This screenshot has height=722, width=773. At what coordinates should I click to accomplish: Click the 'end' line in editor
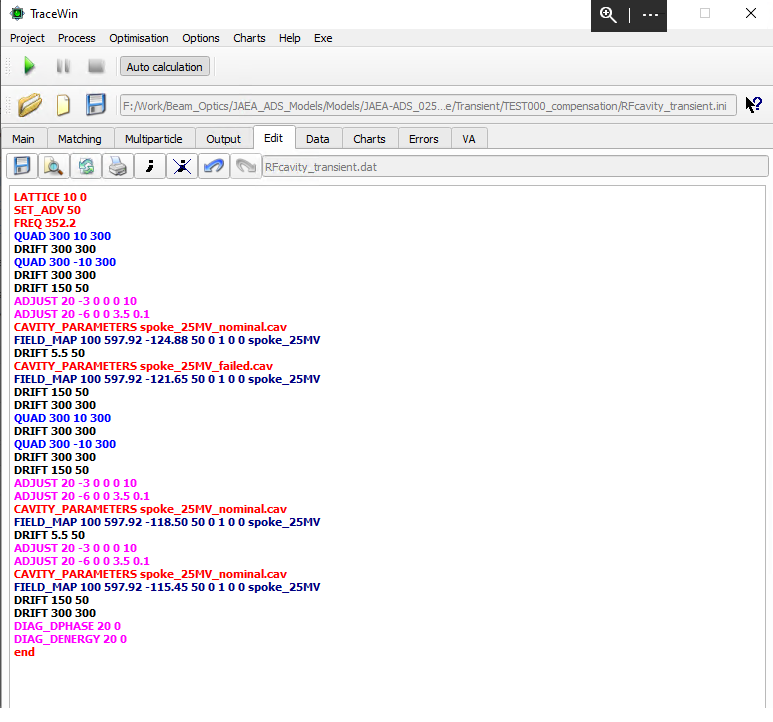(x=24, y=652)
